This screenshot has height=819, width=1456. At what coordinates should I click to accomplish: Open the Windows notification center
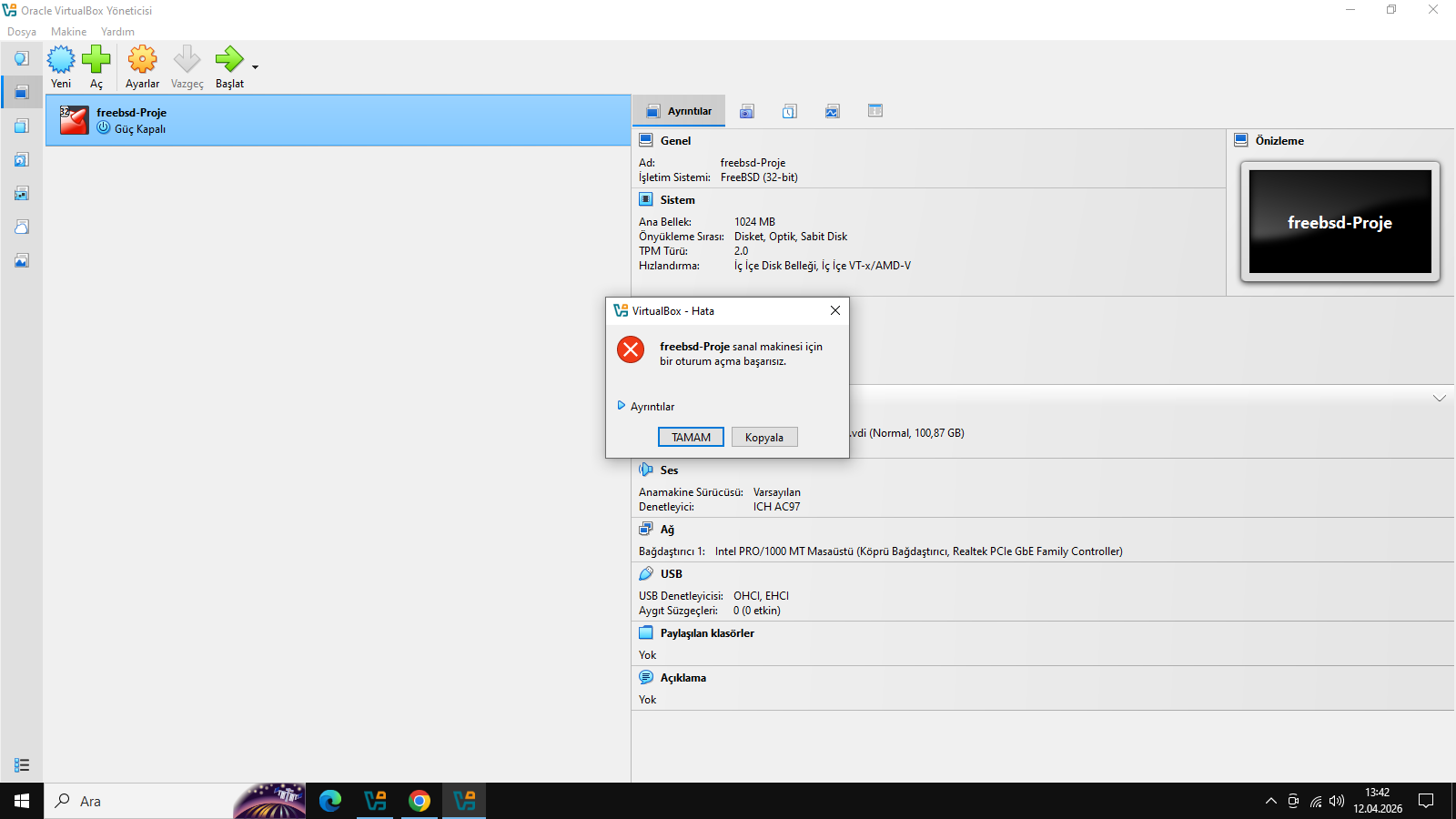coord(1426,801)
